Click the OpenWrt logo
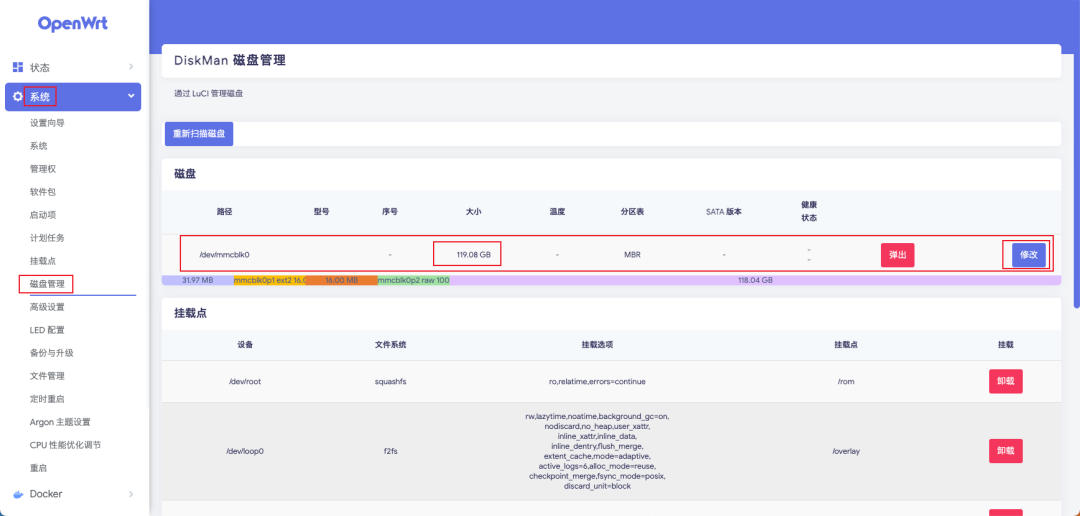This screenshot has height=516, width=1080. coord(73,23)
